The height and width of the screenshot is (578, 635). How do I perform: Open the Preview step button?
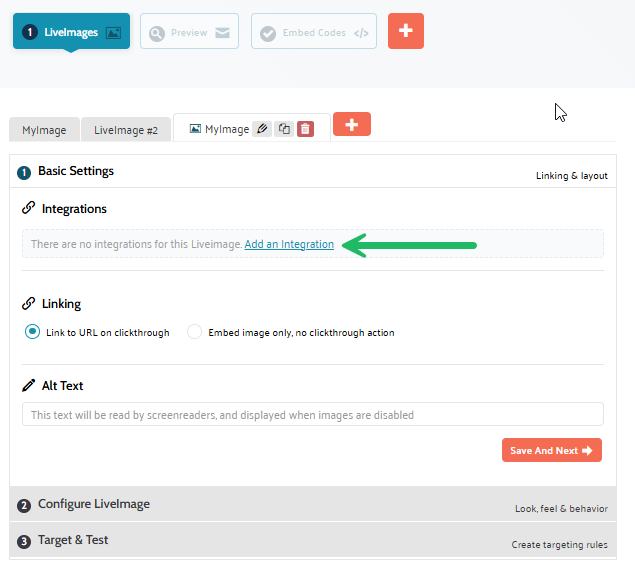[189, 32]
